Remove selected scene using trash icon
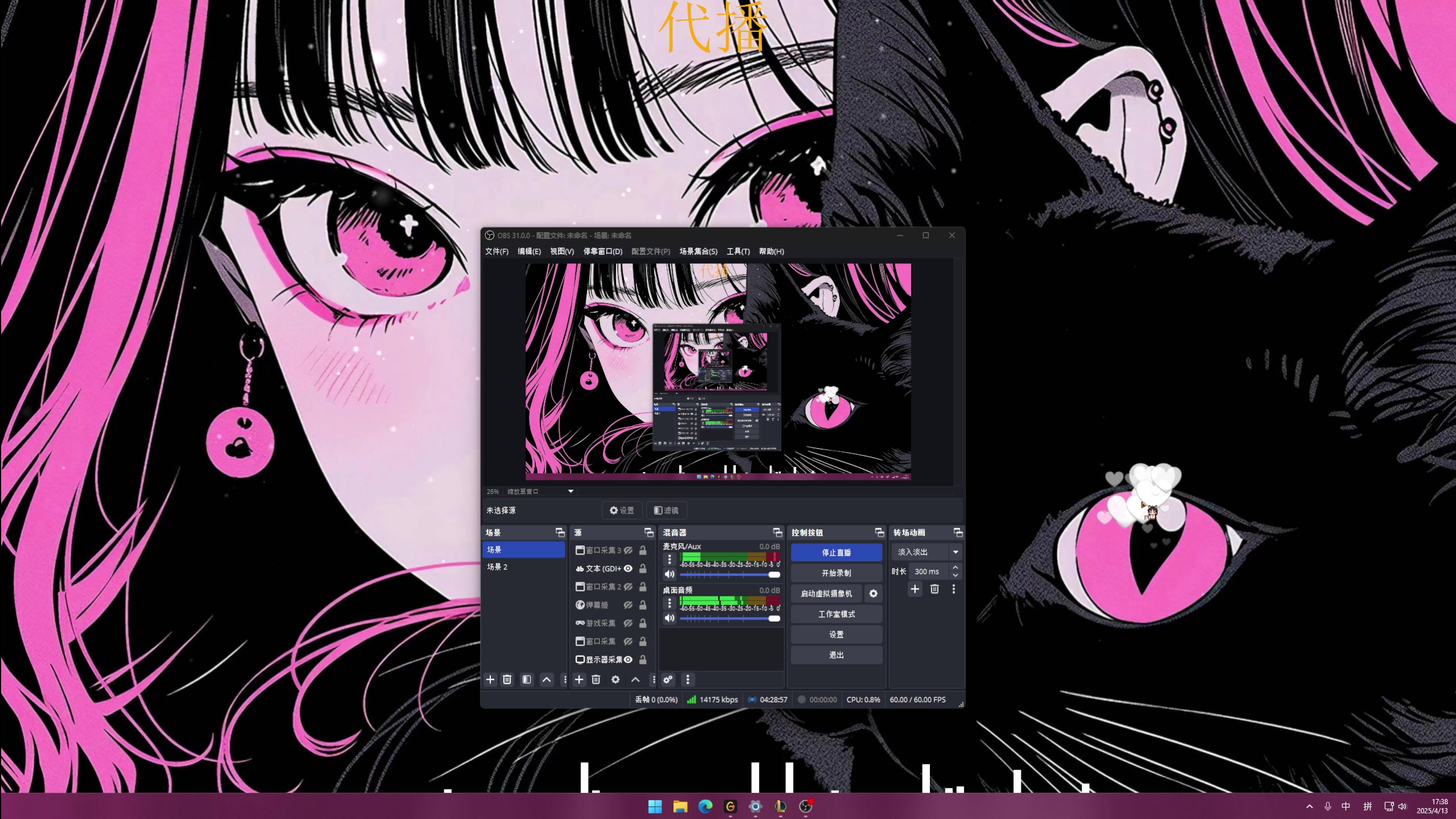The image size is (1456, 819). (x=507, y=679)
